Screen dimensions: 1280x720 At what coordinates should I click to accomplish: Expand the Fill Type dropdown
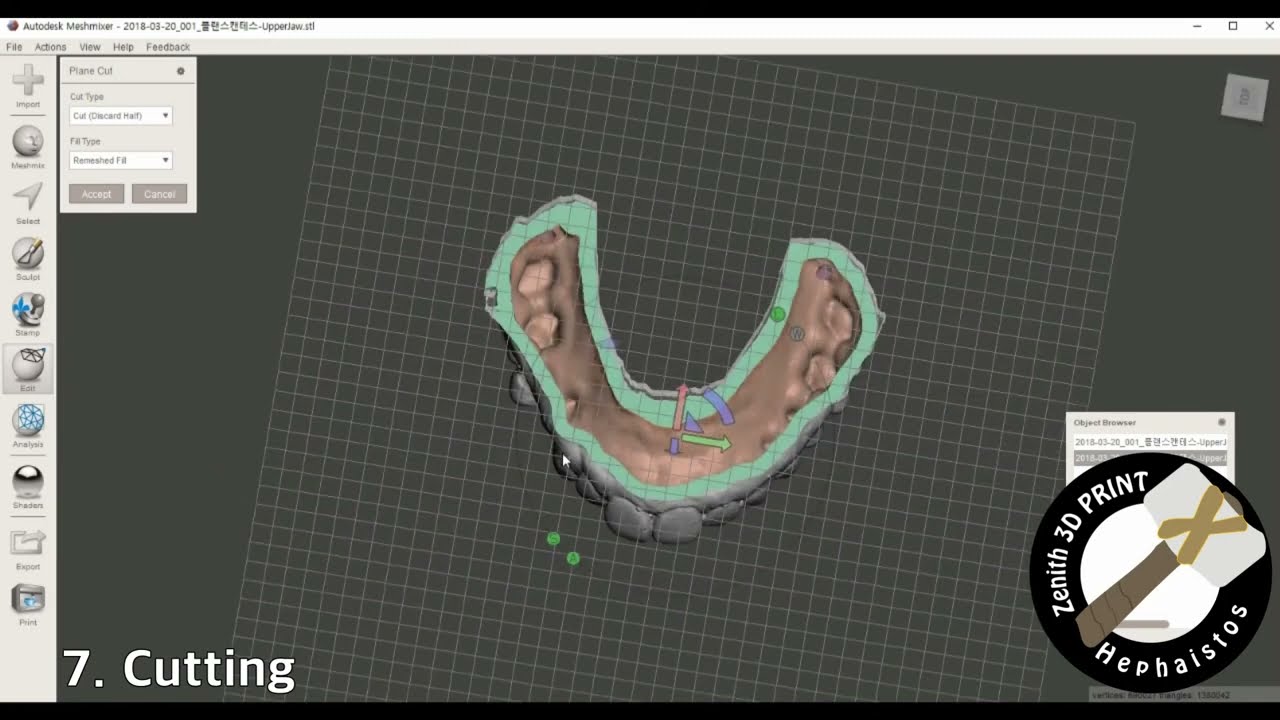point(121,160)
